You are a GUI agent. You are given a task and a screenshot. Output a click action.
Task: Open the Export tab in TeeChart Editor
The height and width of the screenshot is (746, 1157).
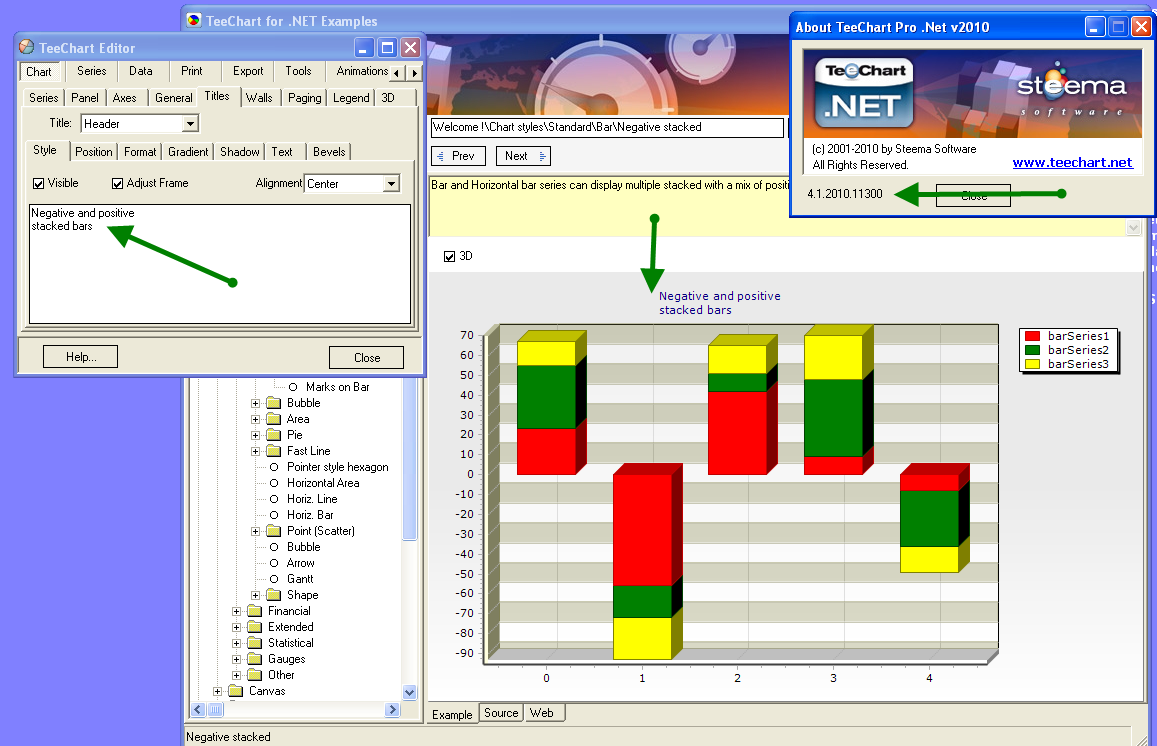[x=248, y=72]
